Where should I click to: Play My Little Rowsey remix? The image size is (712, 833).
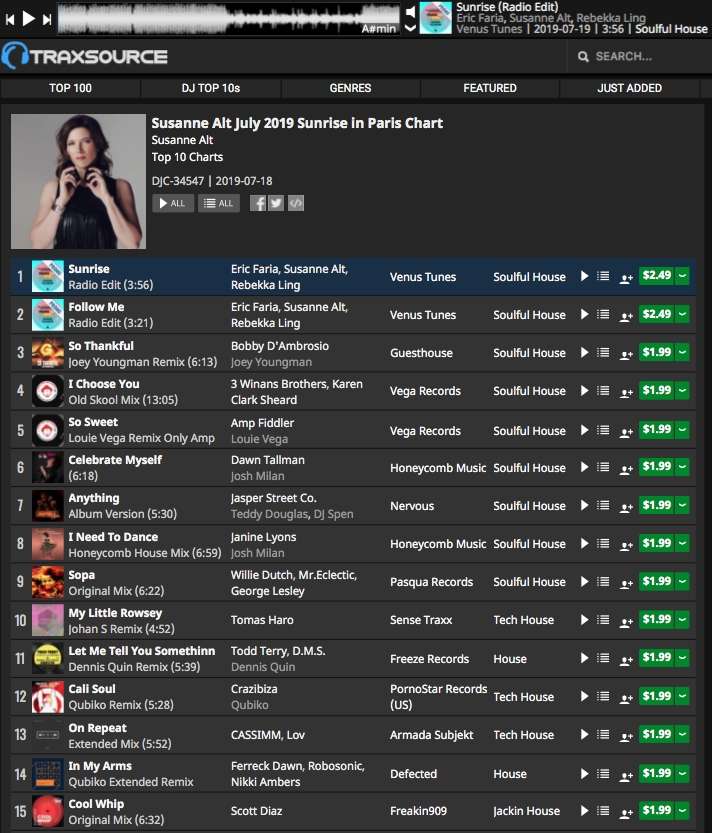coord(584,619)
